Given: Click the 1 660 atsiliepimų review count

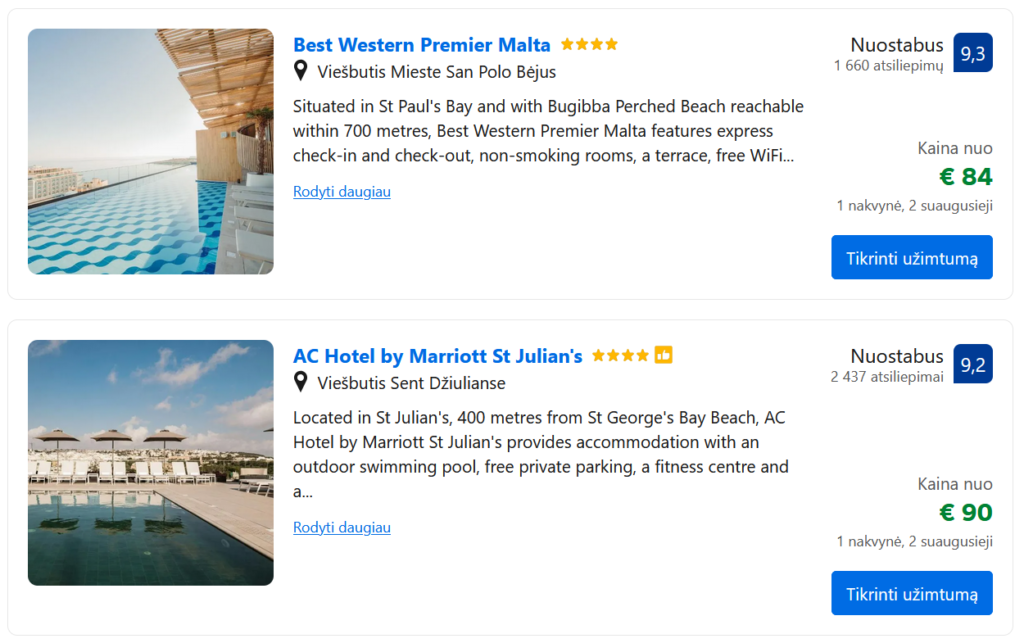Looking at the screenshot, I should [x=888, y=66].
